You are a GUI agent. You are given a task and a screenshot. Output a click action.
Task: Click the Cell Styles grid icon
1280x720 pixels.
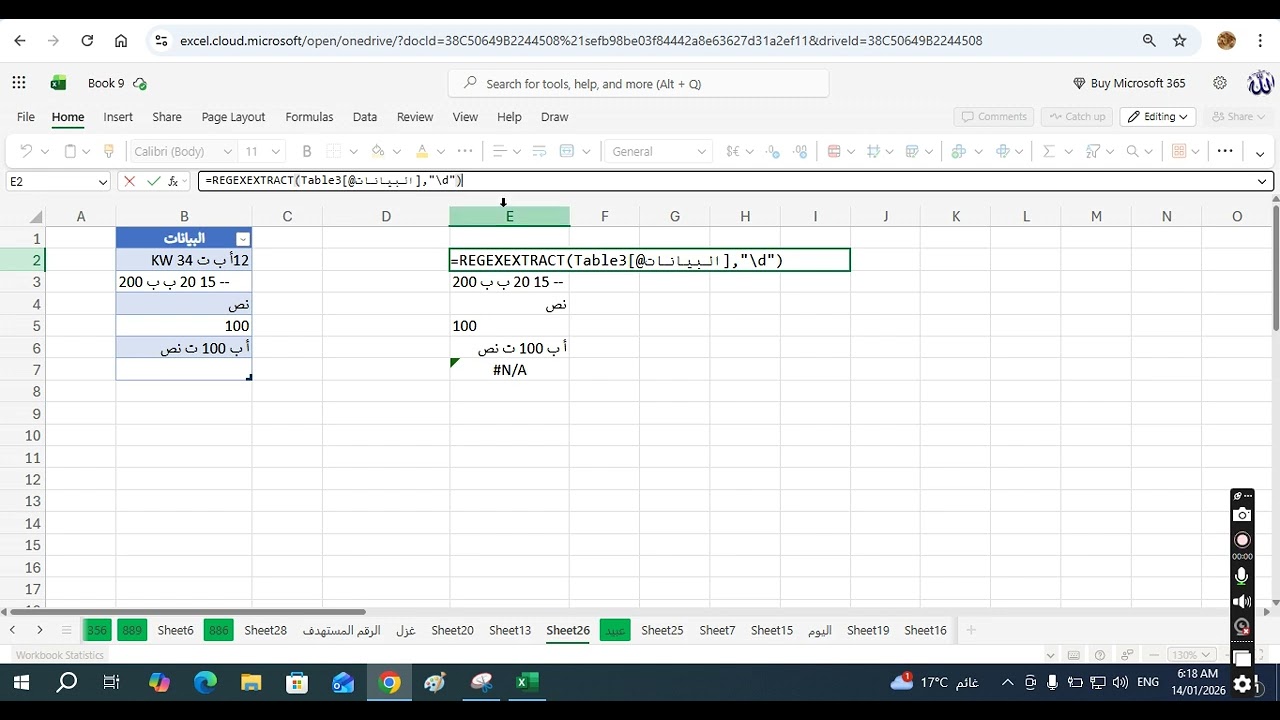[872, 151]
